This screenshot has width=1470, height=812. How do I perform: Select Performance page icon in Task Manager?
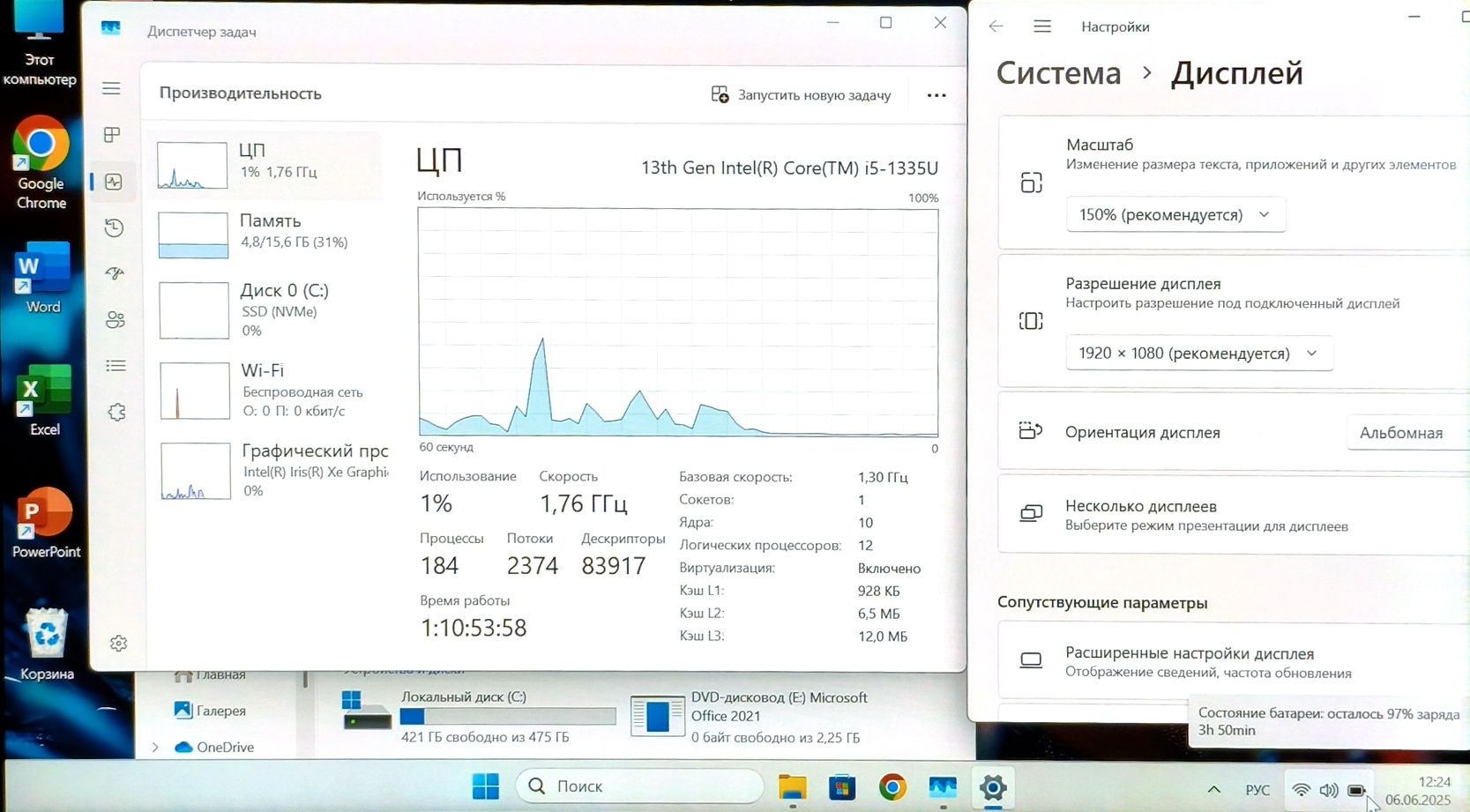pyautogui.click(x=113, y=182)
